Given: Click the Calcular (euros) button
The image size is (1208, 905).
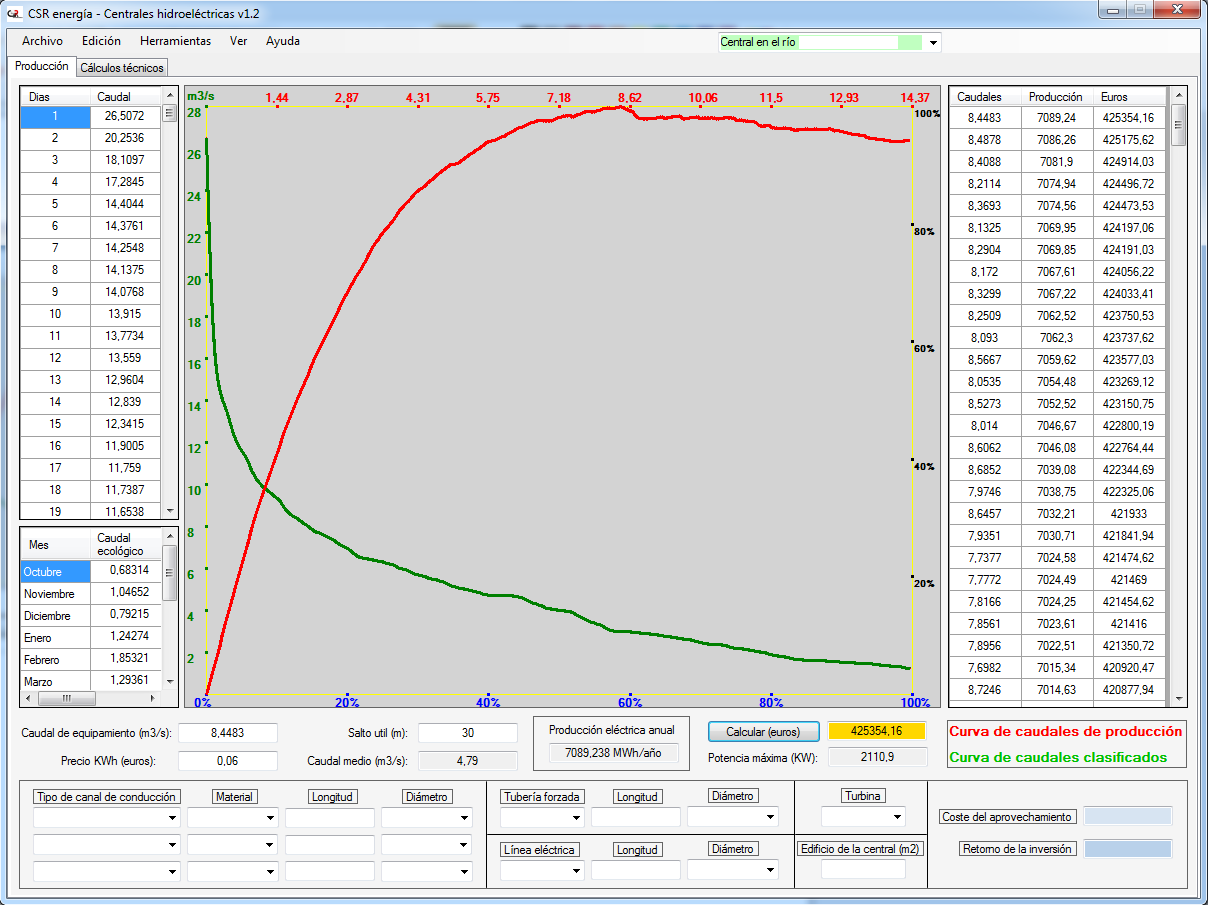Looking at the screenshot, I should pos(763,732).
